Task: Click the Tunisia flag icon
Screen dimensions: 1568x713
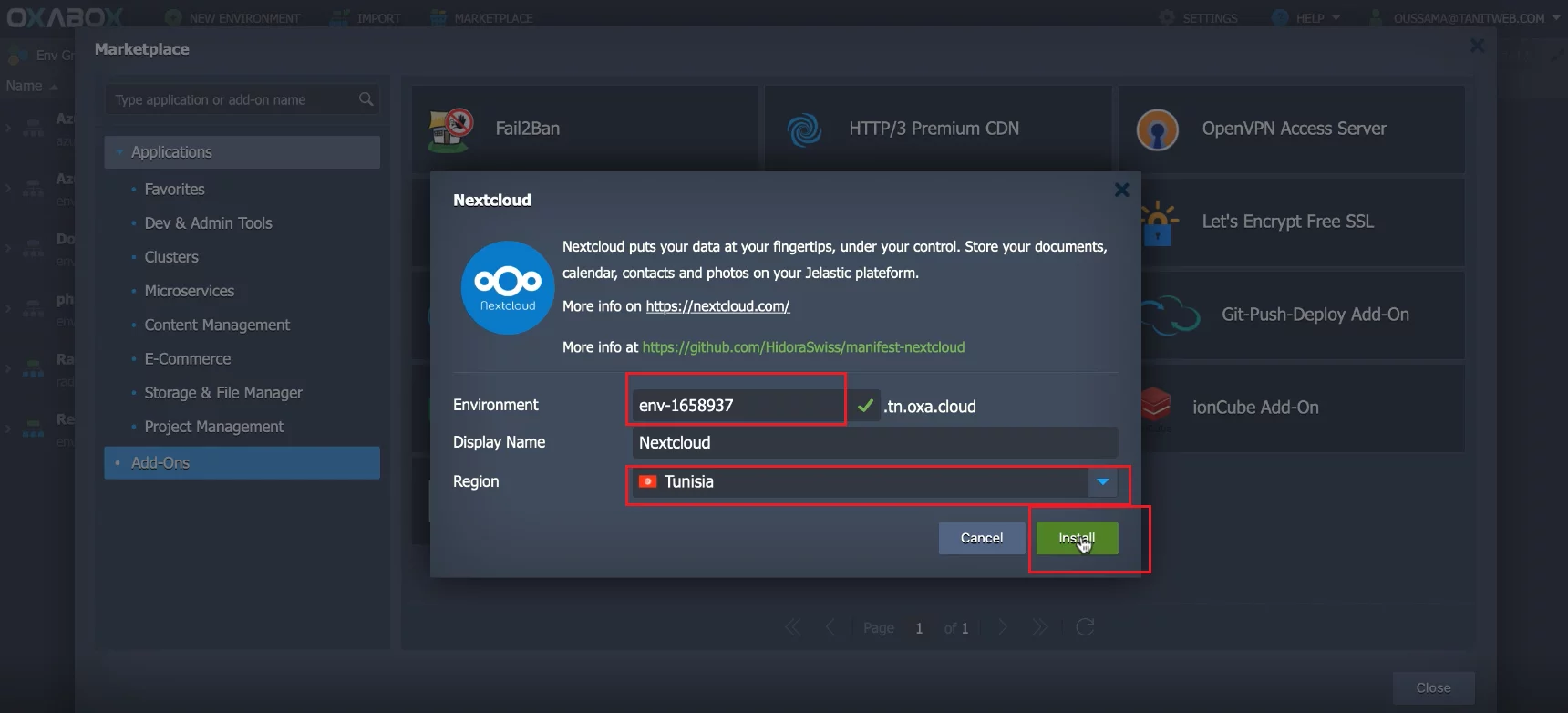Action: click(648, 481)
